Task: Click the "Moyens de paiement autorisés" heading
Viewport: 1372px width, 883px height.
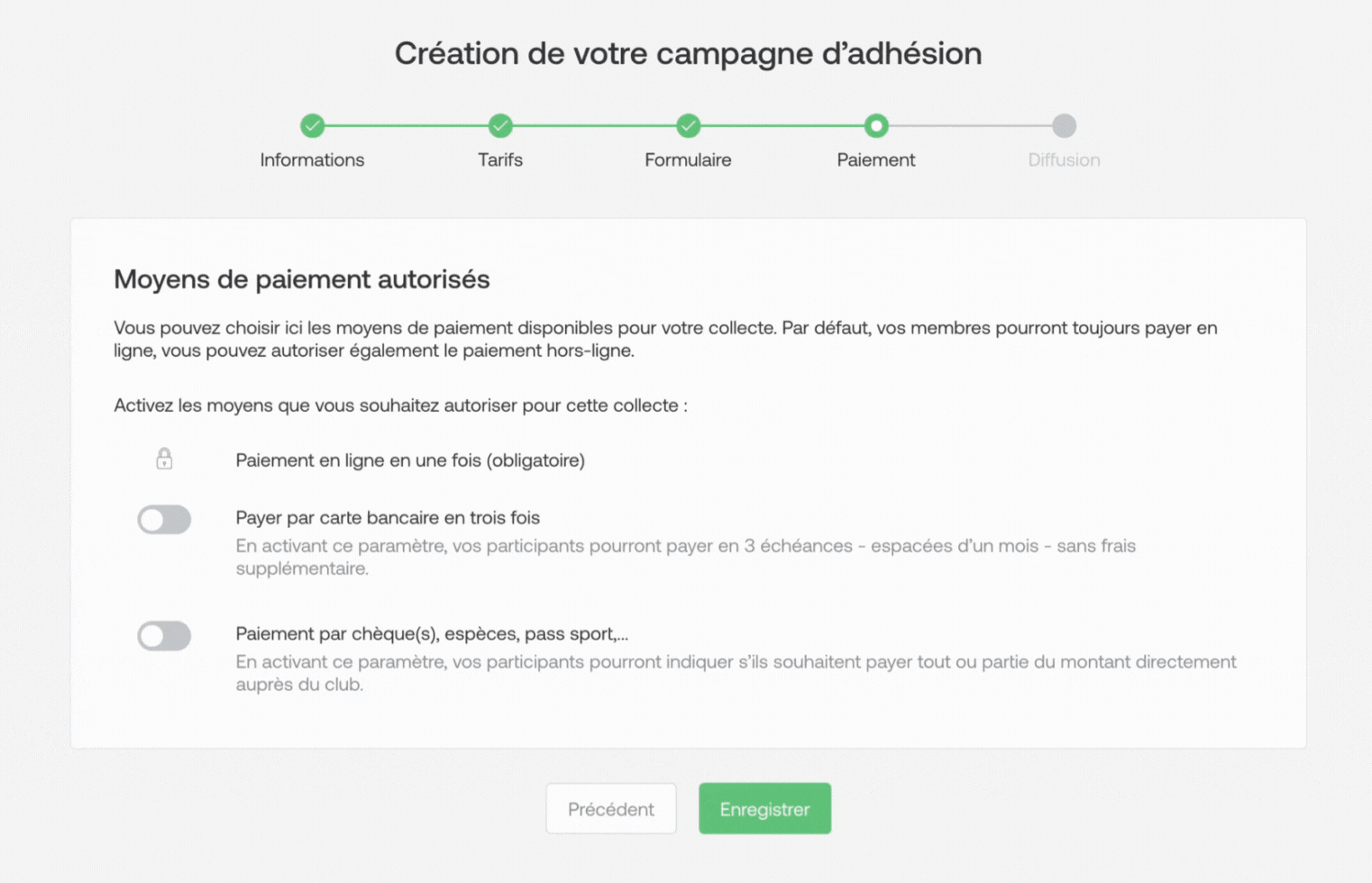Action: [302, 279]
